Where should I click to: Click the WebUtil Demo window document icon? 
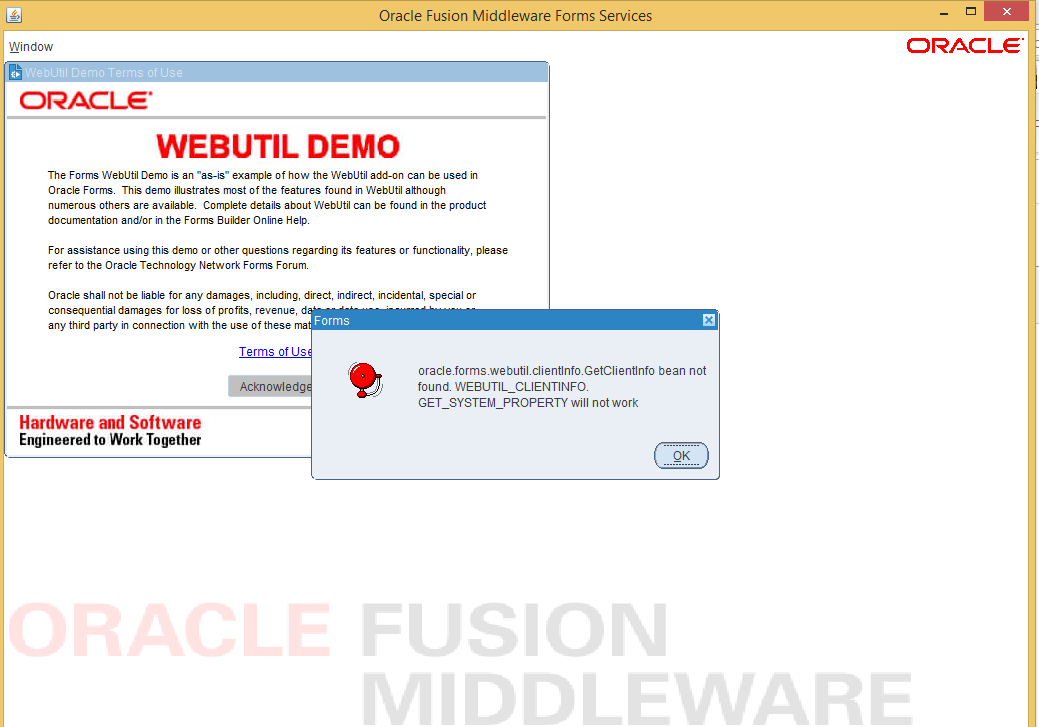15,73
